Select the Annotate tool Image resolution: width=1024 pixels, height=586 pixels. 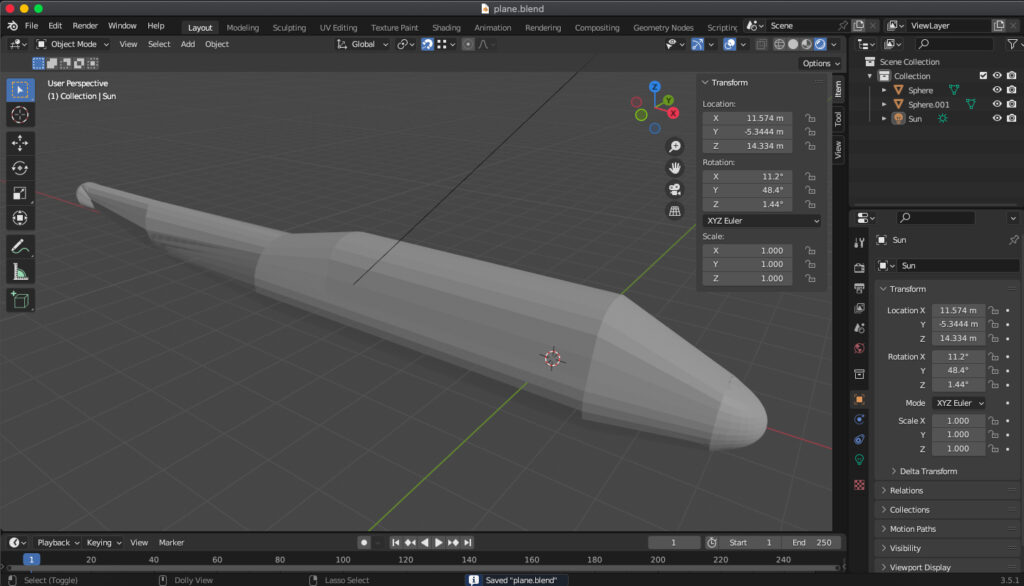coord(18,247)
